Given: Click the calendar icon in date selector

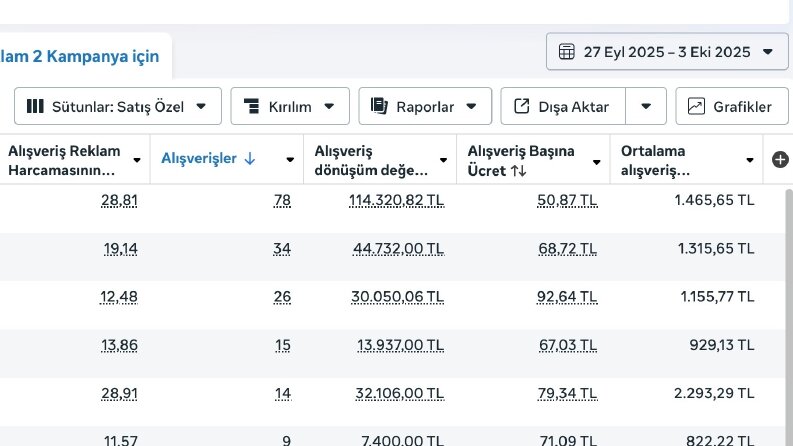Looking at the screenshot, I should click(566, 52).
